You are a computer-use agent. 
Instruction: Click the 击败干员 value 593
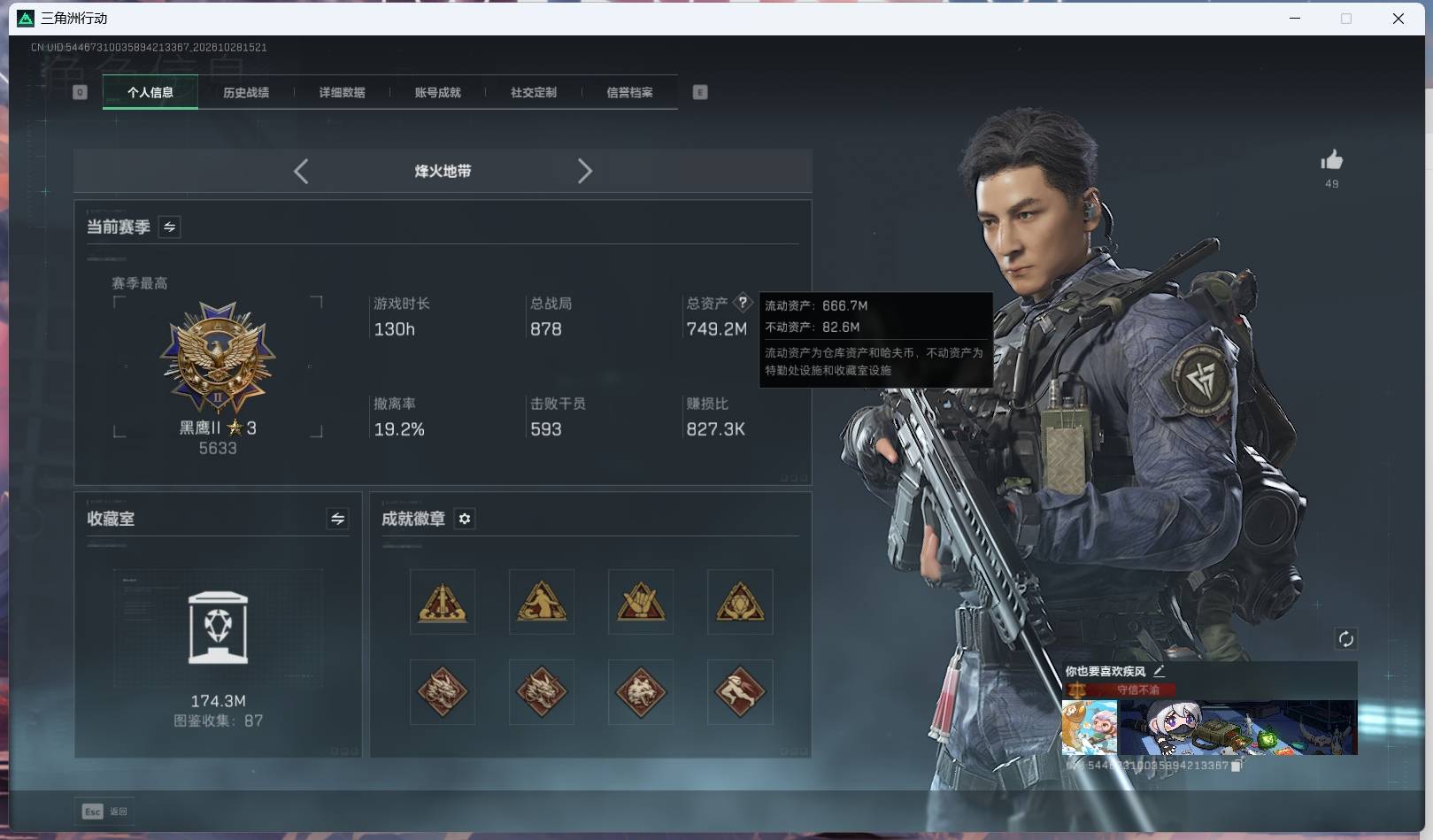546,429
